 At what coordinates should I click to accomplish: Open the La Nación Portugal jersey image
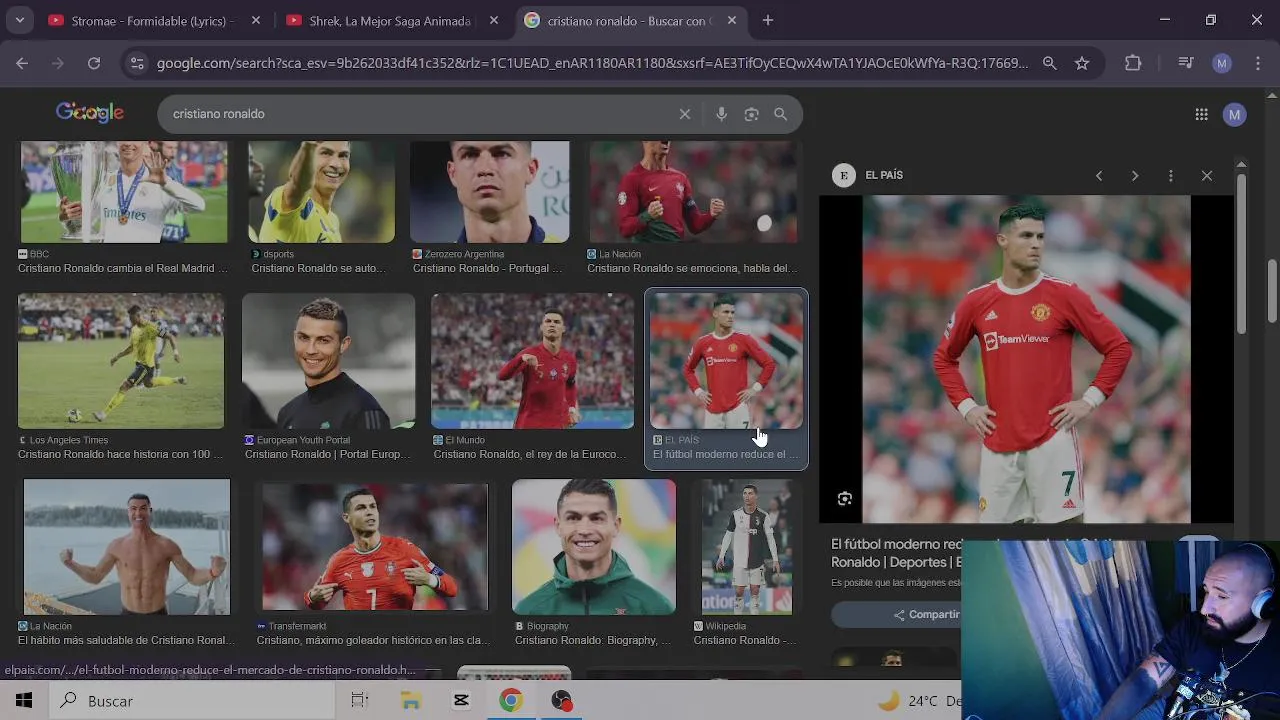(693, 192)
